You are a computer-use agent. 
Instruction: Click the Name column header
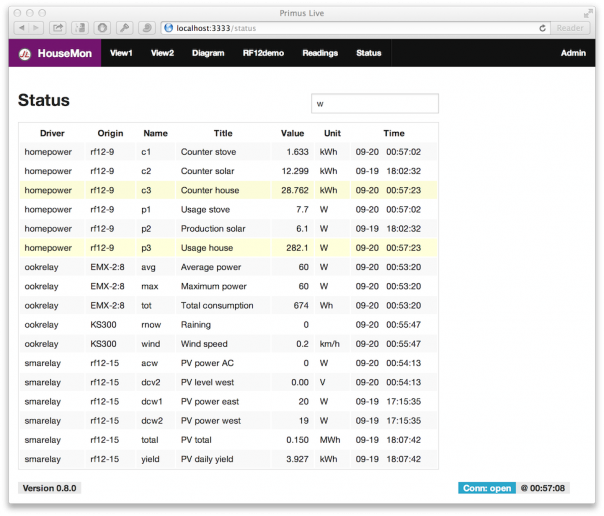pyautogui.click(x=155, y=133)
